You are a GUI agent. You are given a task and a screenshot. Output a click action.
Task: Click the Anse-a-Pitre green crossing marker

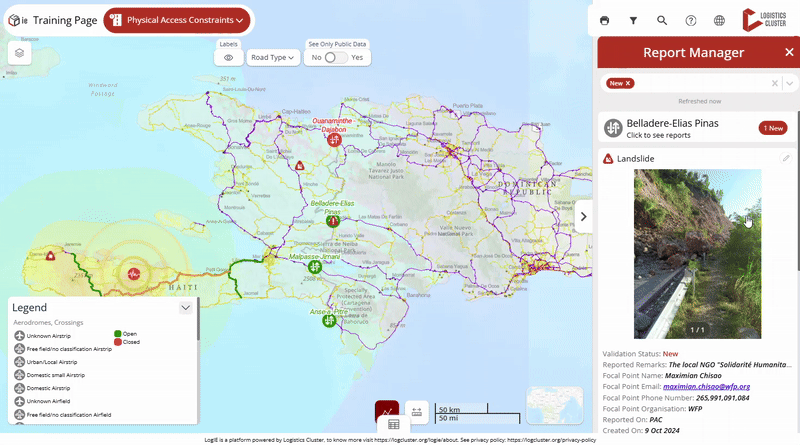pyautogui.click(x=329, y=320)
